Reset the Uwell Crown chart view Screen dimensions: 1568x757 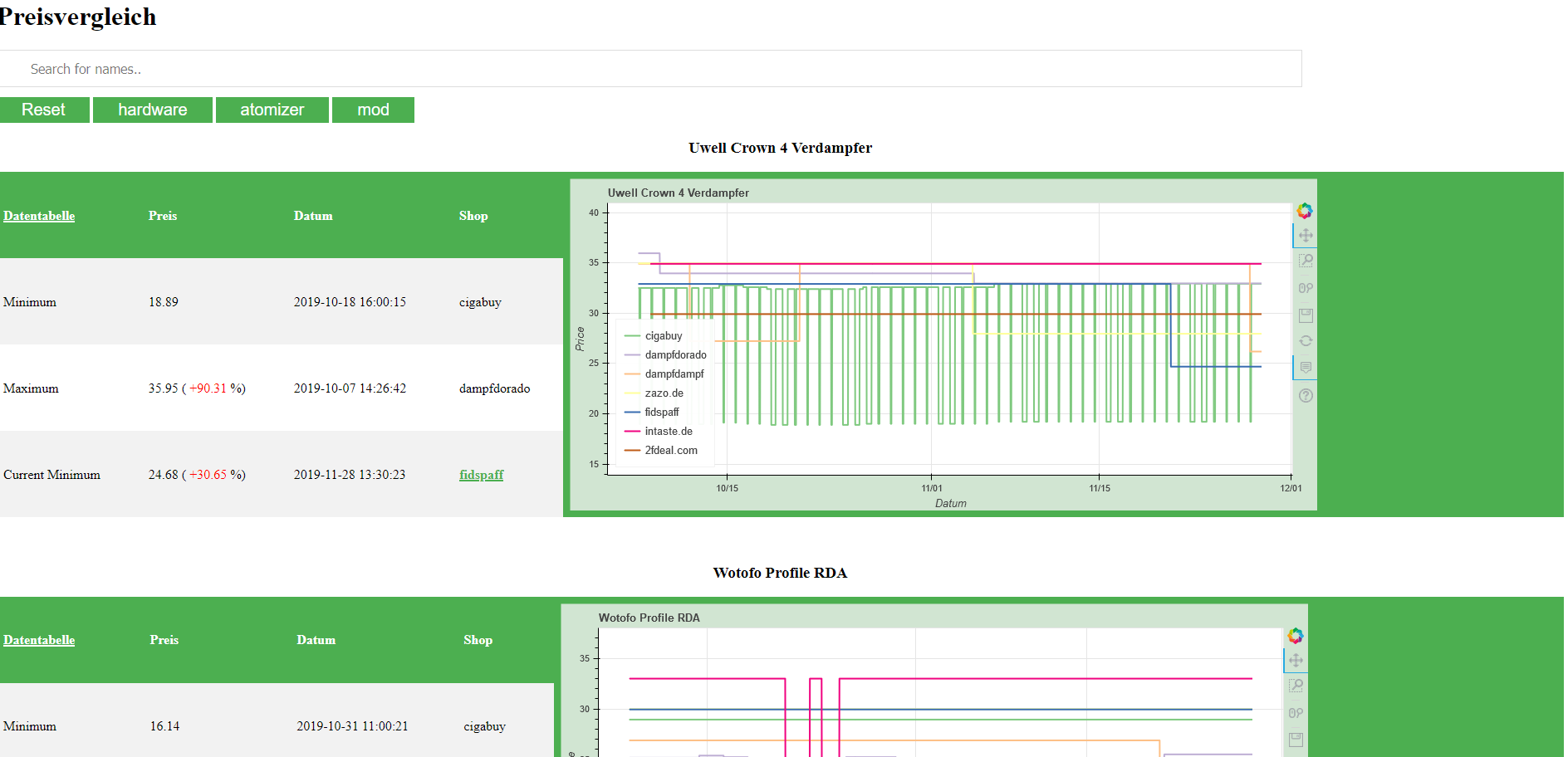1306,341
